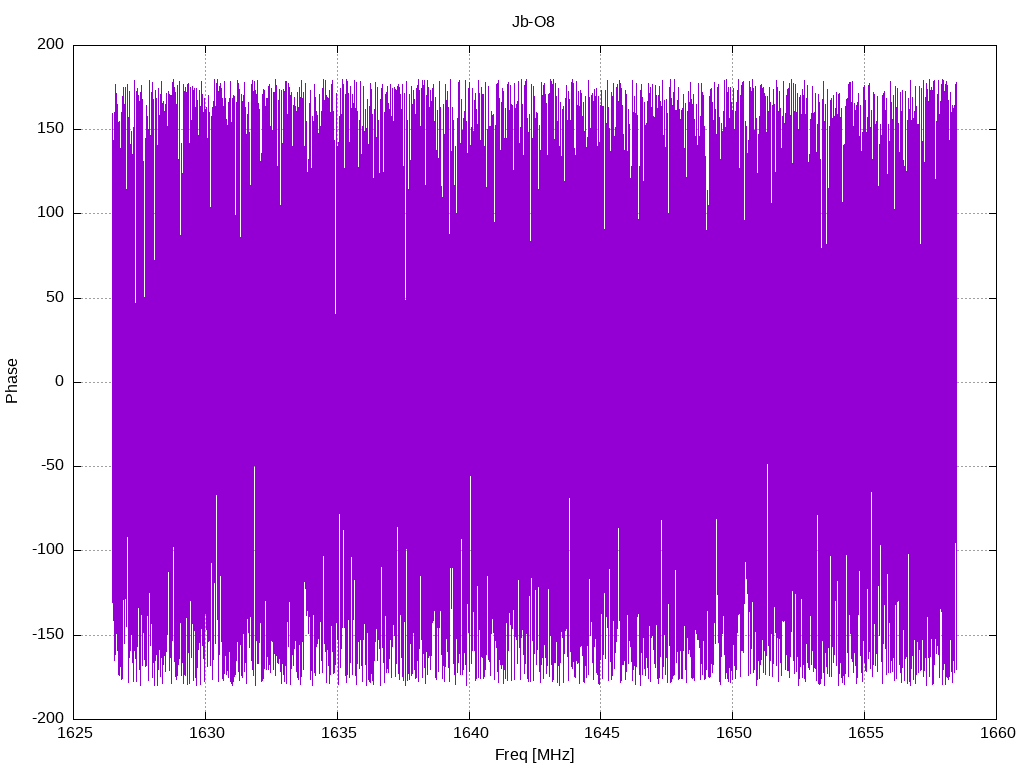Click x-axis tick label 1650
Image resolution: width=1024 pixels, height=768 pixels.
[x=733, y=733]
